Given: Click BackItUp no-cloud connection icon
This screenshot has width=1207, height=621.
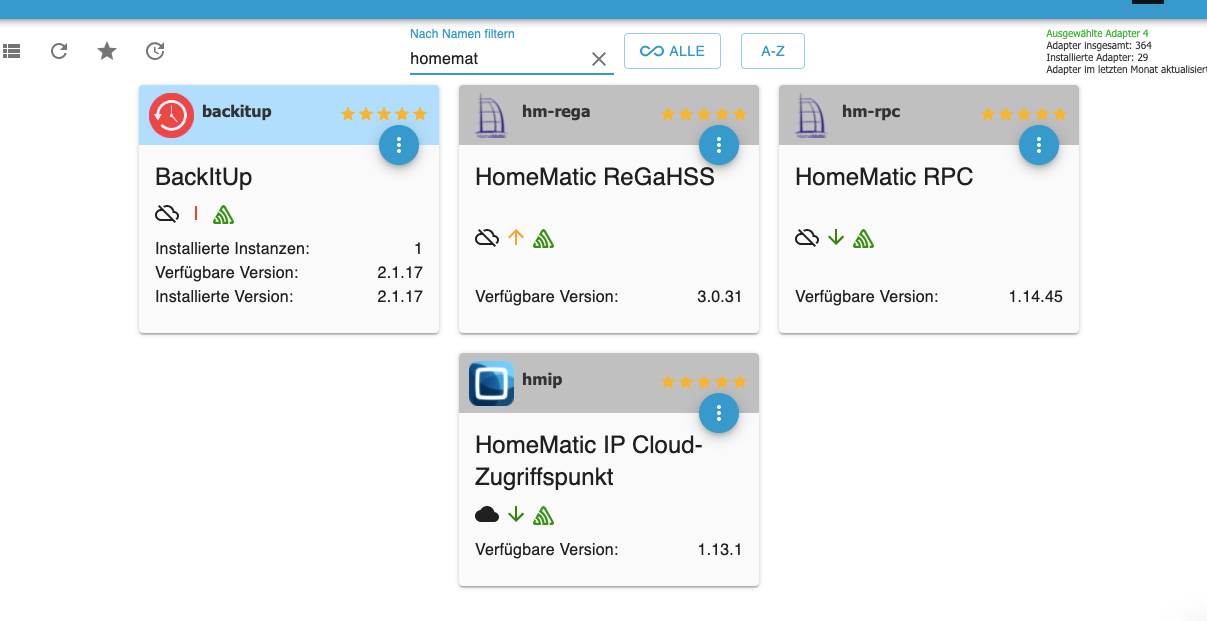Looking at the screenshot, I should (167, 213).
